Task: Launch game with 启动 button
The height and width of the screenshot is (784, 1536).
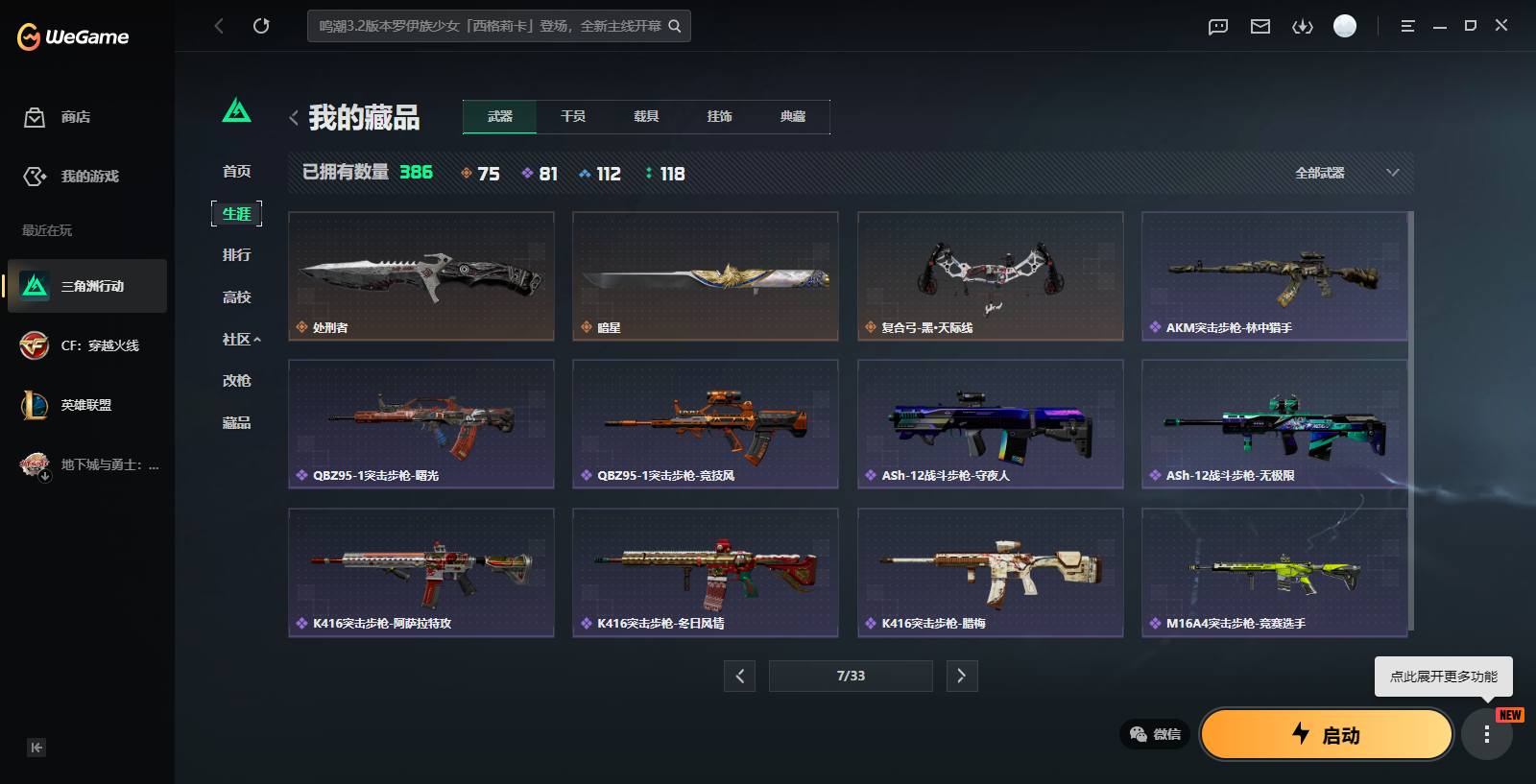Action: [1327, 734]
